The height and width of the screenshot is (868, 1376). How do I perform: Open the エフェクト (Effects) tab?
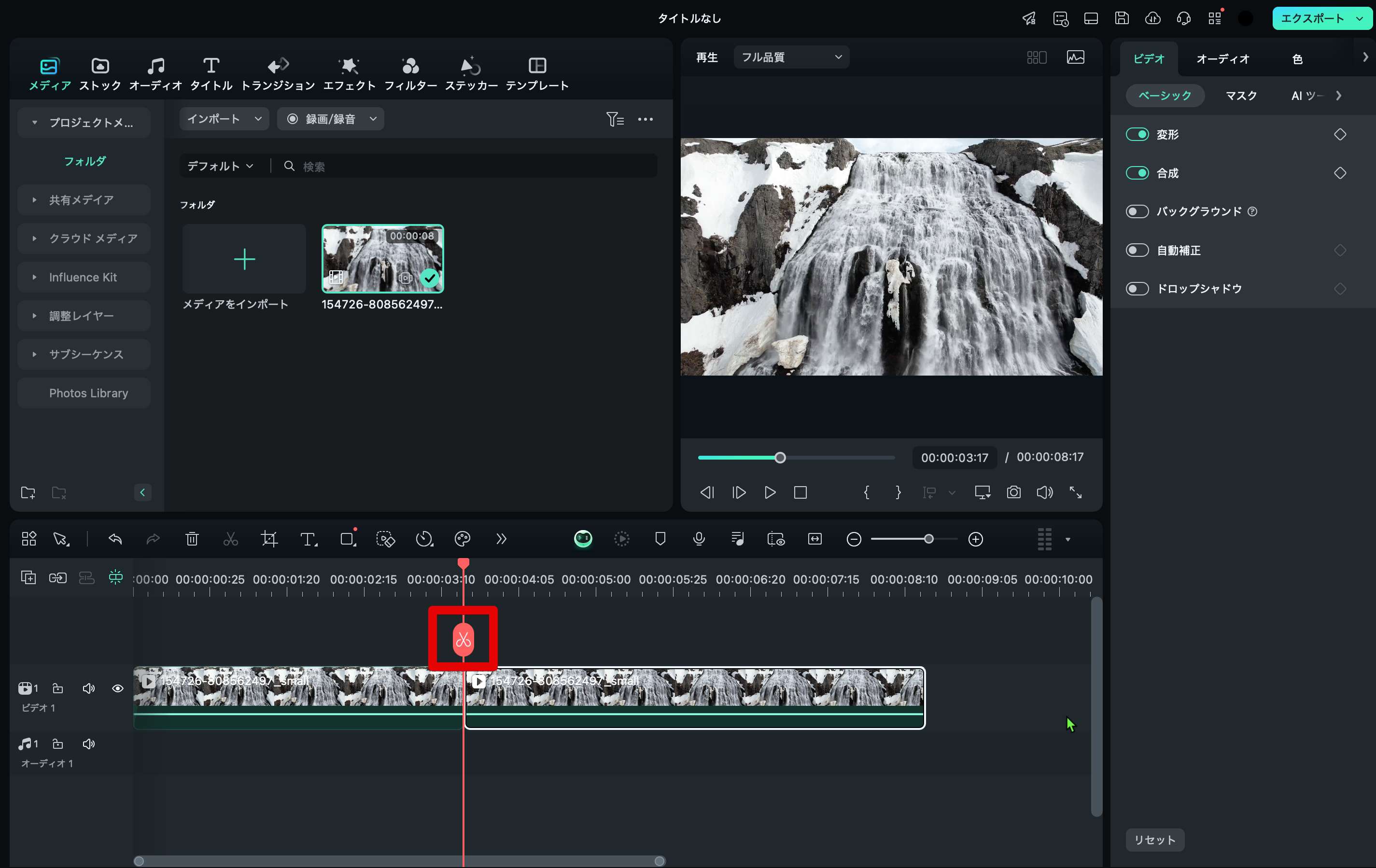(x=349, y=74)
